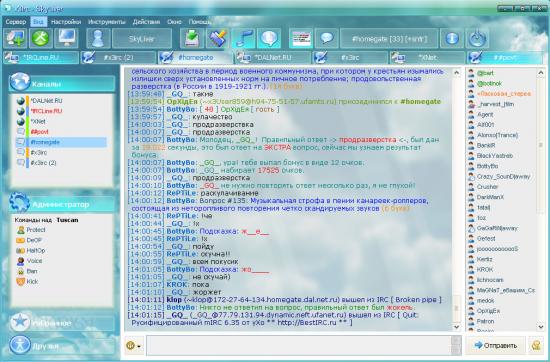
Task: Click the chat scrollbar down arrow
Action: tap(456, 327)
